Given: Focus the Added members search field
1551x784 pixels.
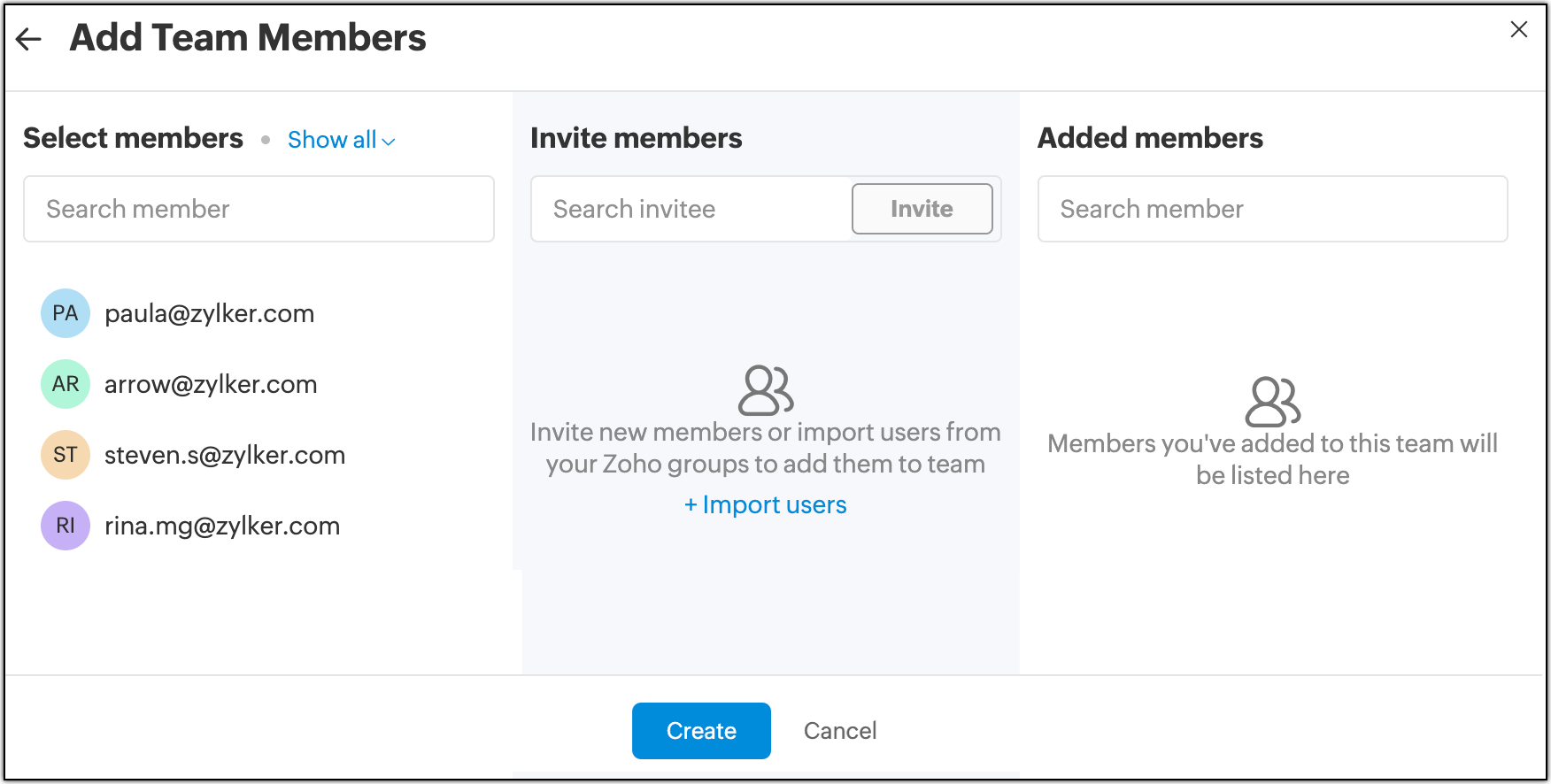Looking at the screenshot, I should pyautogui.click(x=1272, y=209).
